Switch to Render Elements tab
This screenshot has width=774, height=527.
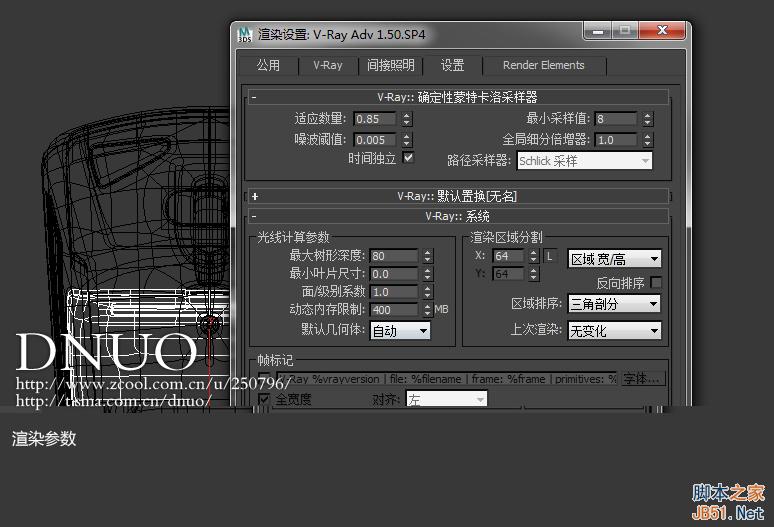click(x=543, y=65)
